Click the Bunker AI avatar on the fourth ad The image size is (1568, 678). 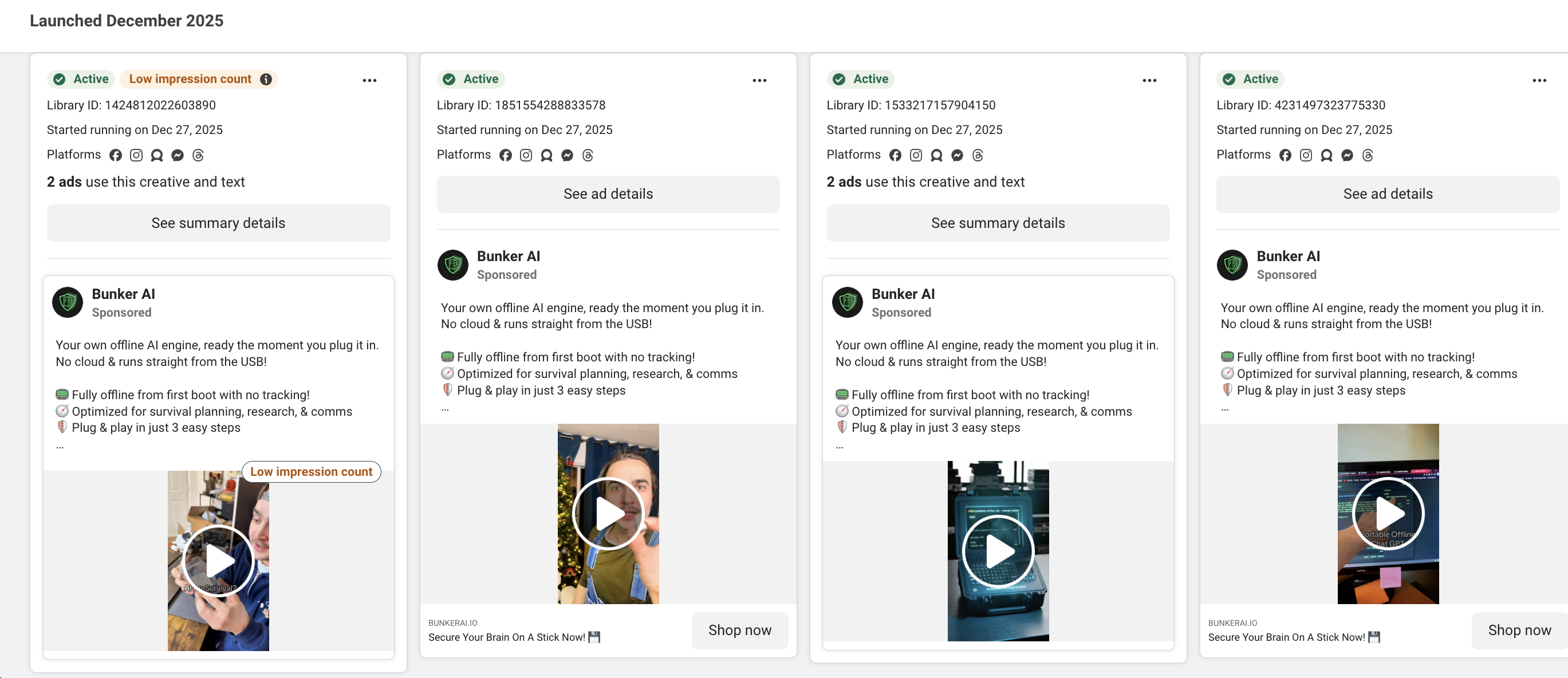1231,265
